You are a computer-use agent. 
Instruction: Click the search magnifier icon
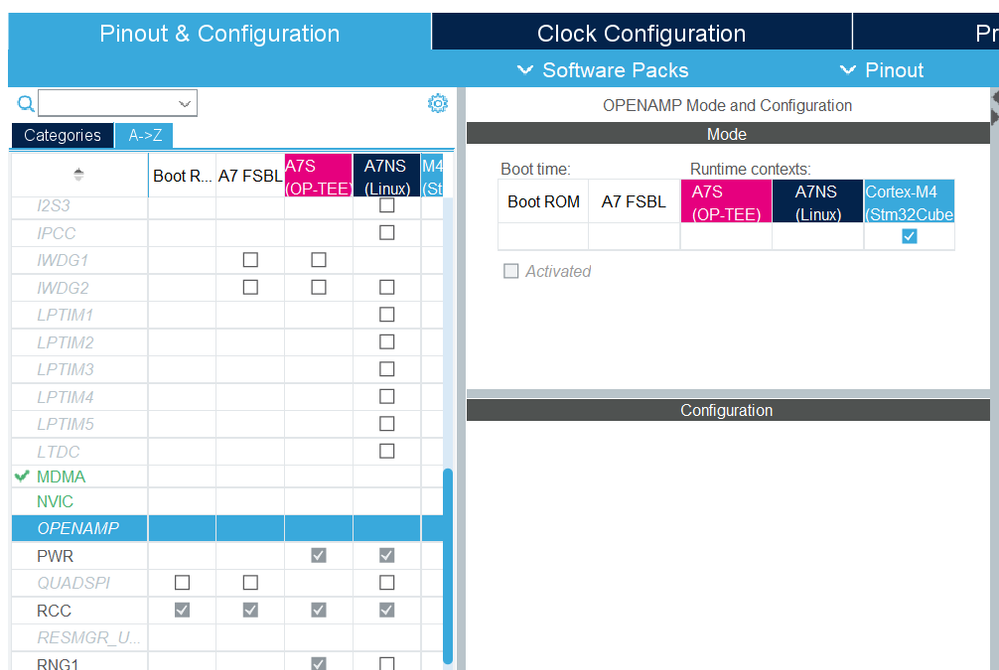tap(25, 103)
